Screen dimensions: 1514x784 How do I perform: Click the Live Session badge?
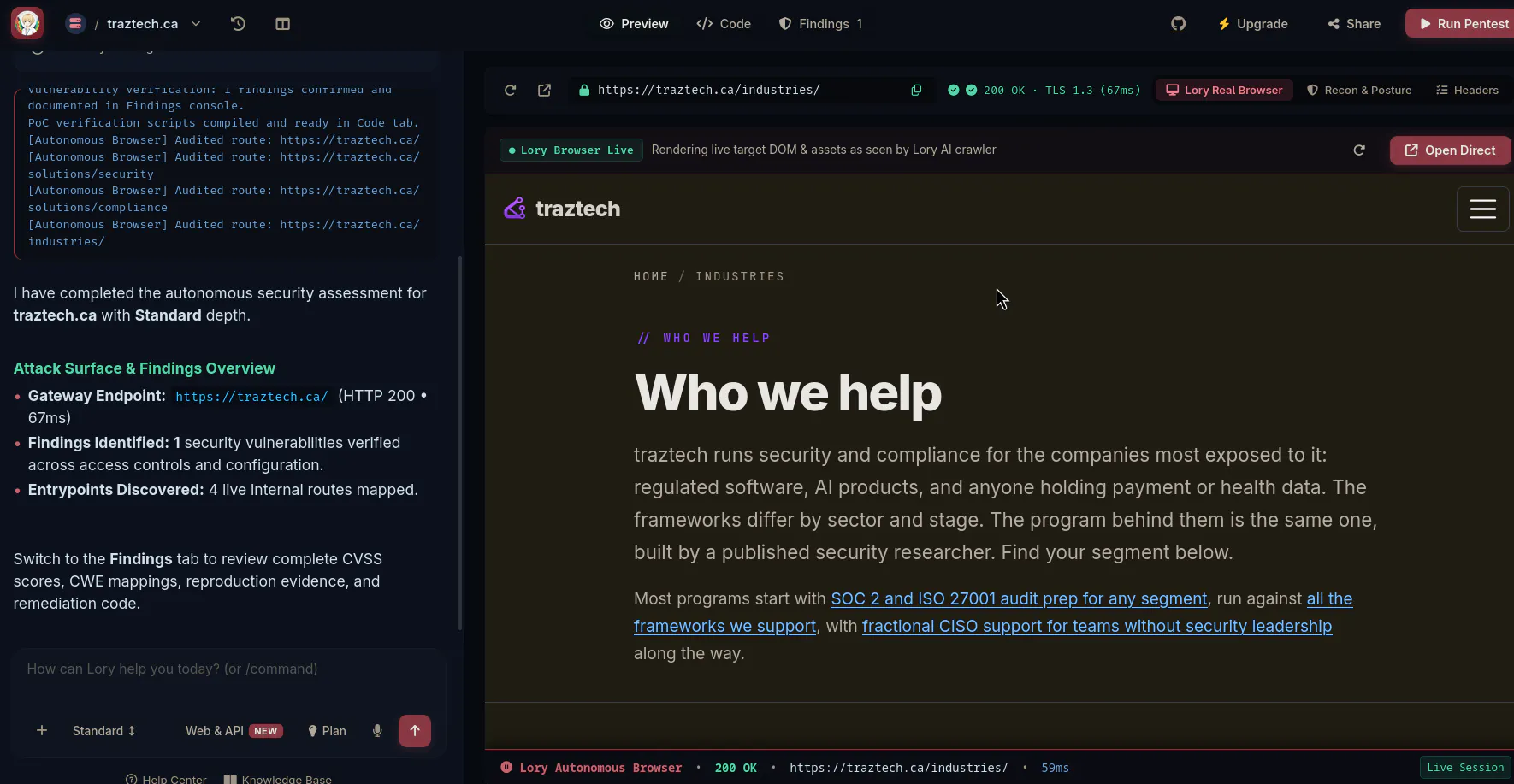pyautogui.click(x=1465, y=767)
